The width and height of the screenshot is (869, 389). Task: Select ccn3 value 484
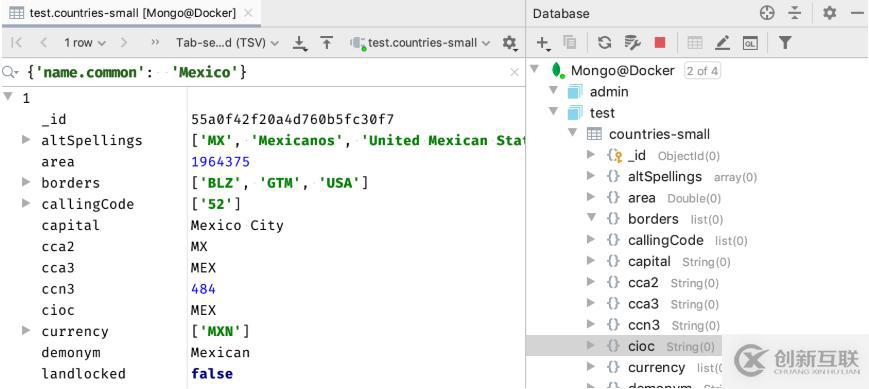[203, 289]
